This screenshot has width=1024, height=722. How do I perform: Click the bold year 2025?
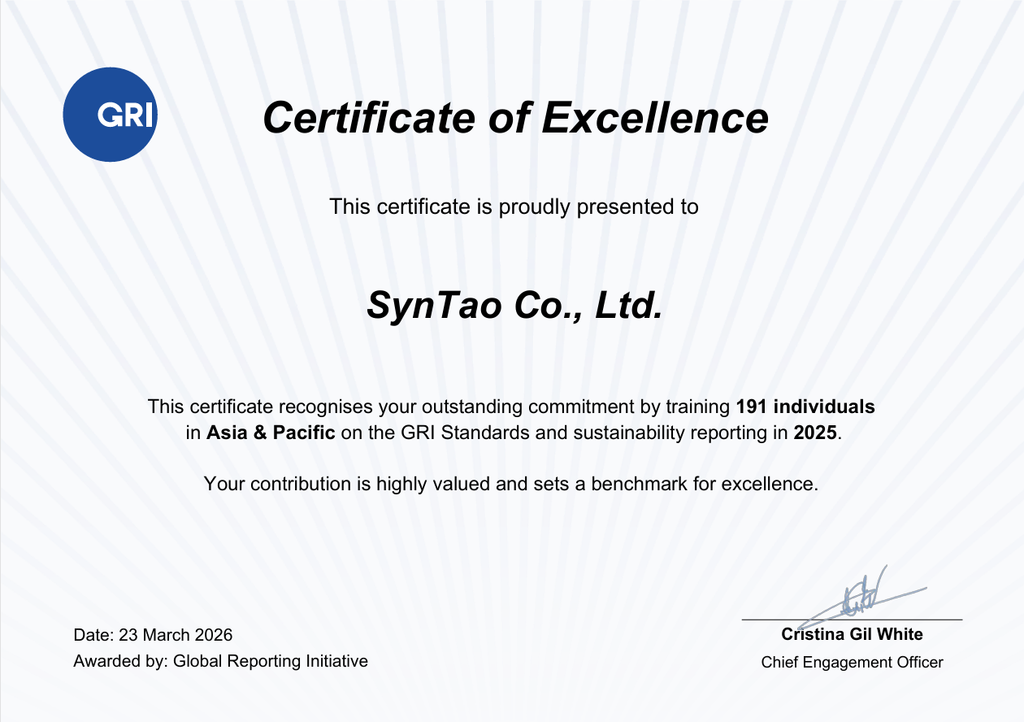(817, 433)
